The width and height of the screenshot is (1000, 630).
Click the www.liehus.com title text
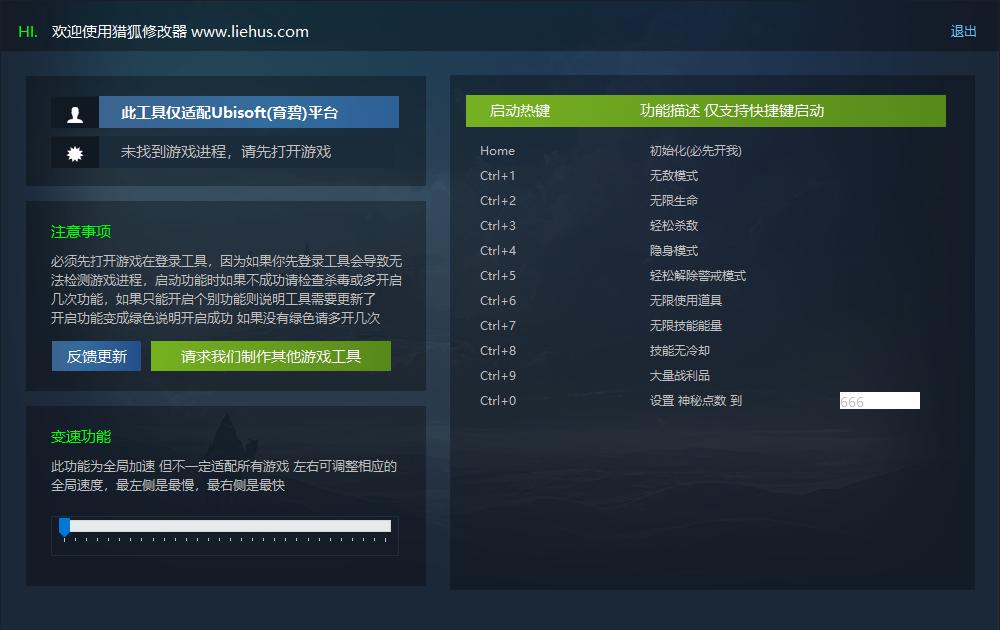[x=250, y=31]
